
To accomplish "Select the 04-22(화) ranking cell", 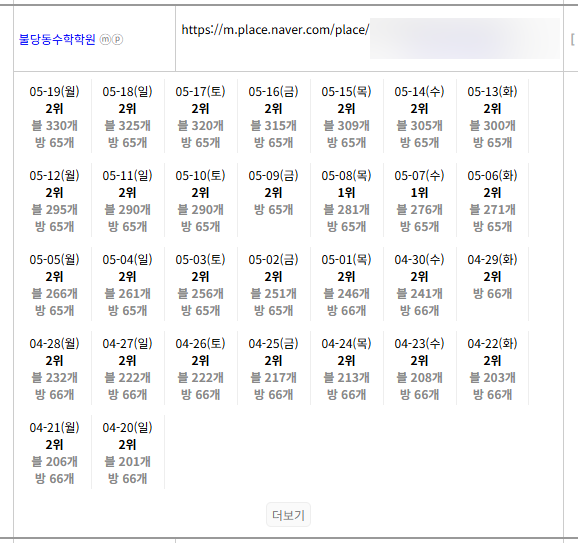I will (492, 369).
